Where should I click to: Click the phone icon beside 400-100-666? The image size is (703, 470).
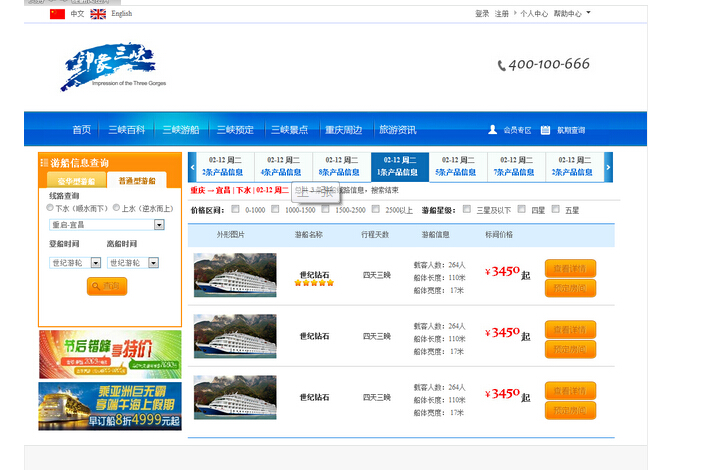click(501, 65)
